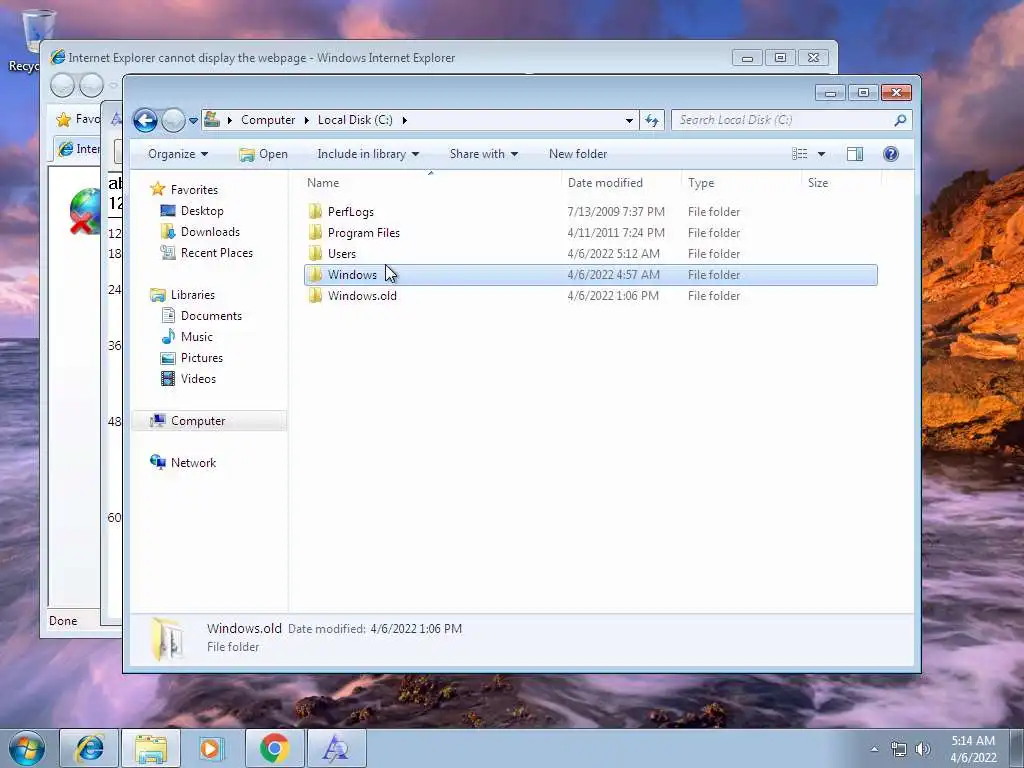
Task: Click Windows Explorer taskbar icon
Action: pos(151,748)
